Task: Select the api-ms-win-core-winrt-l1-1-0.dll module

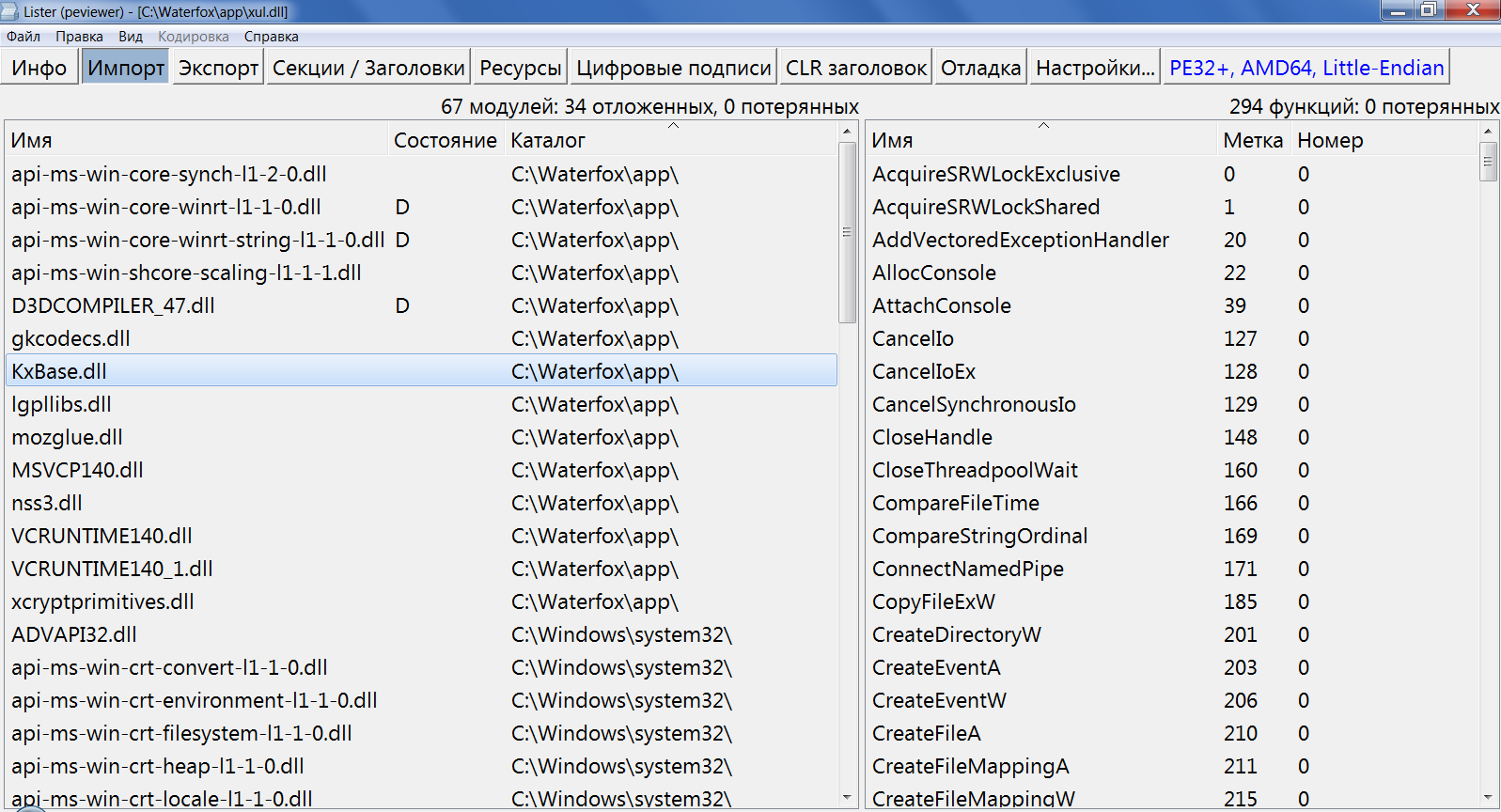Action: pyautogui.click(x=421, y=207)
